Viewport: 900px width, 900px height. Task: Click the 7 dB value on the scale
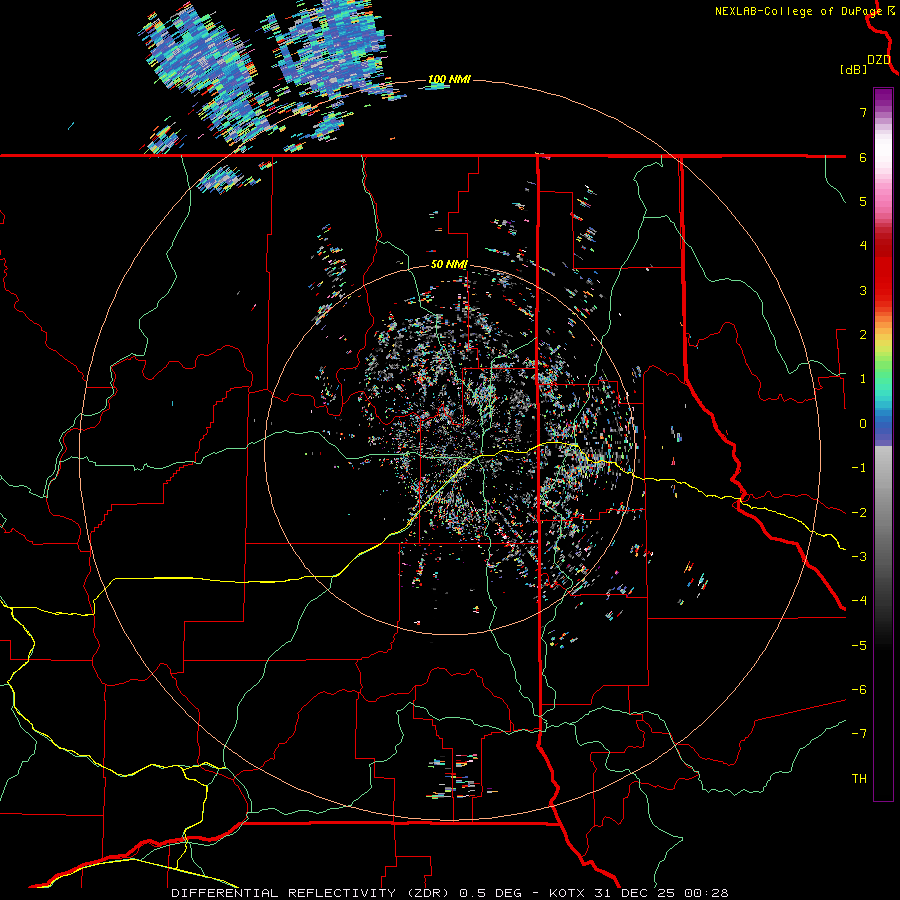pyautogui.click(x=863, y=112)
